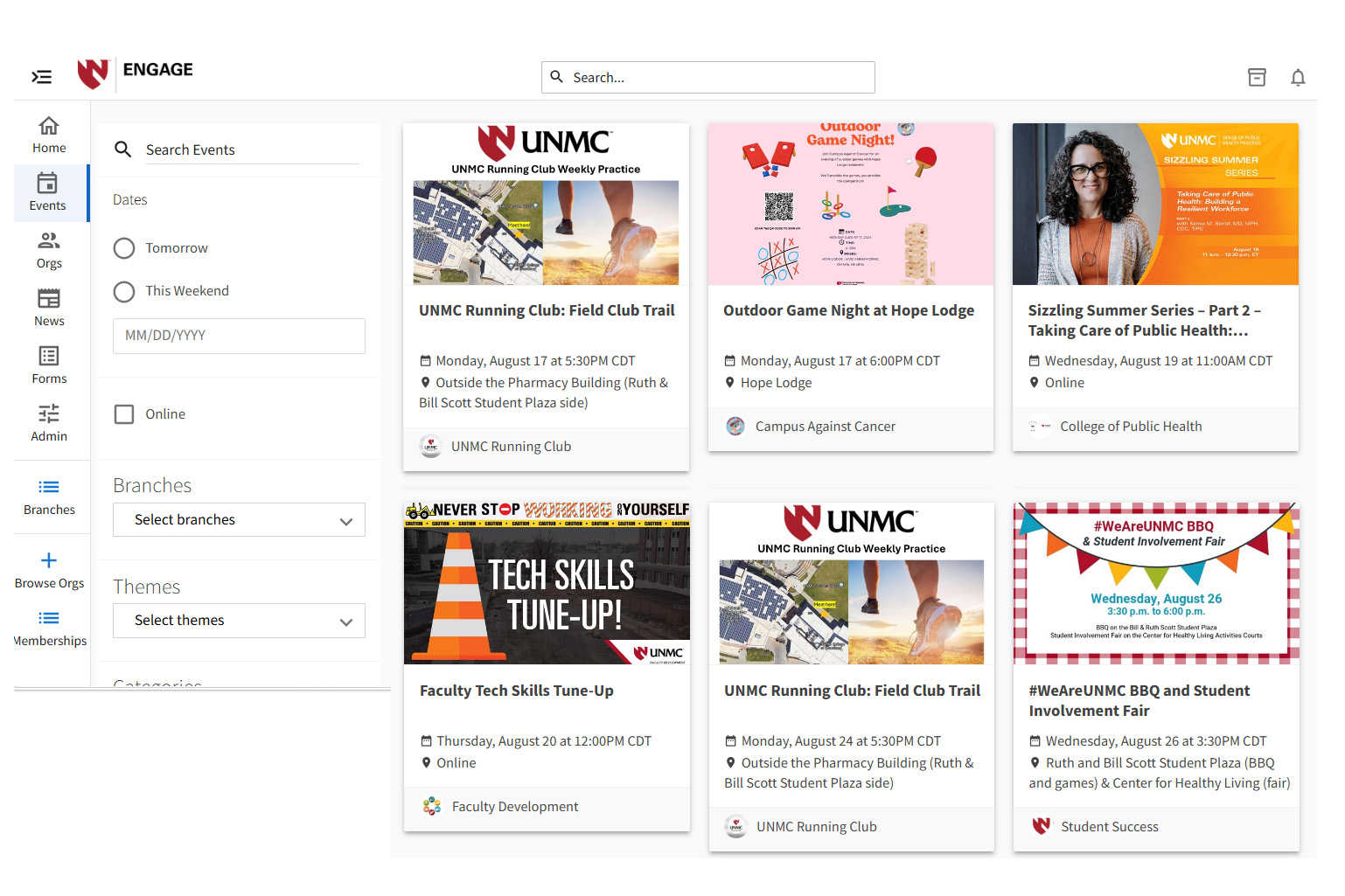The image size is (1345, 896).
Task: Open the archive box icon in header
Action: point(1257,77)
